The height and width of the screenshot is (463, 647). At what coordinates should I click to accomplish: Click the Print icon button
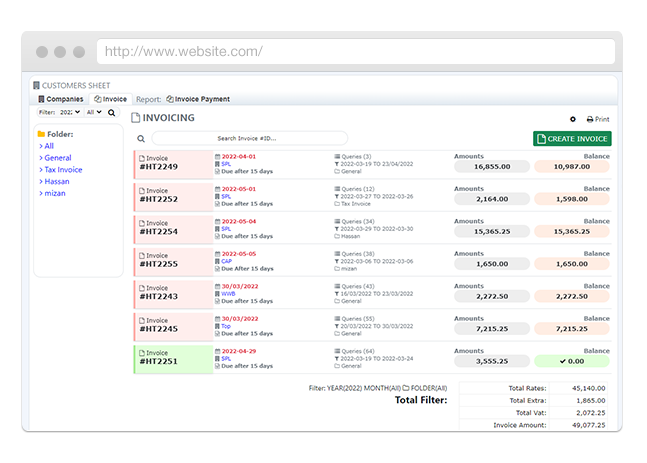597,119
